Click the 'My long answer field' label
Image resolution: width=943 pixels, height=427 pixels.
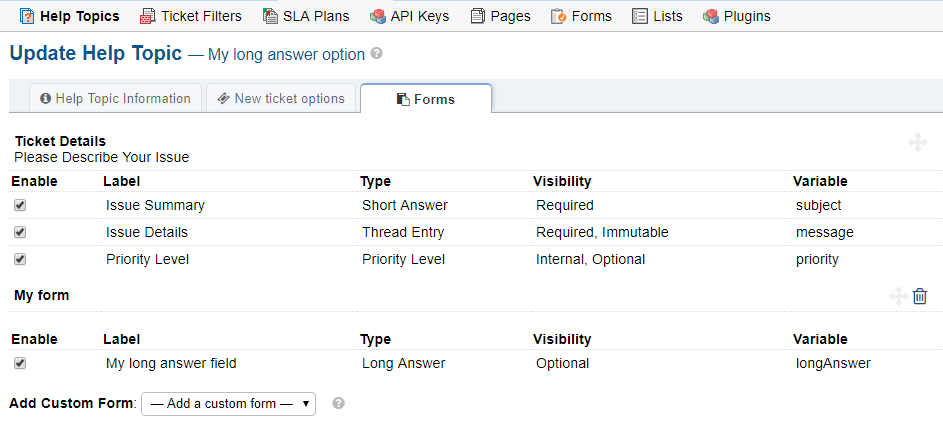pos(171,363)
